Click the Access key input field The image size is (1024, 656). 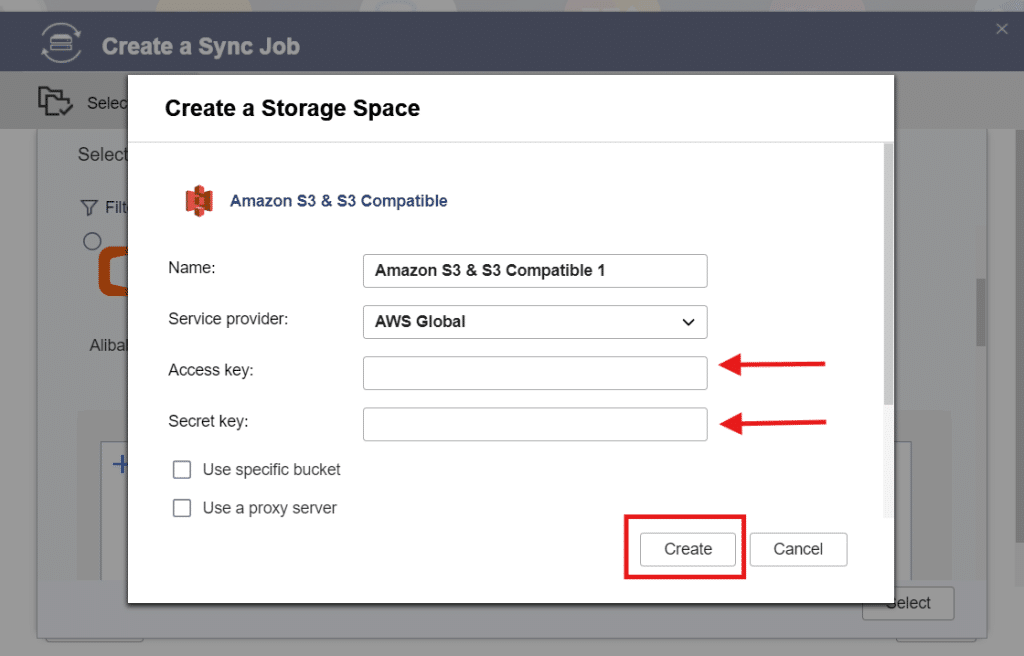coord(534,373)
